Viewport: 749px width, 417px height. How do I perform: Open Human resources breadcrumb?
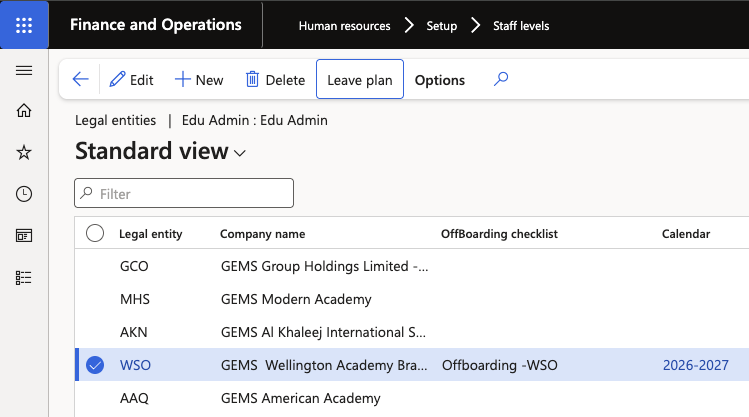point(344,26)
